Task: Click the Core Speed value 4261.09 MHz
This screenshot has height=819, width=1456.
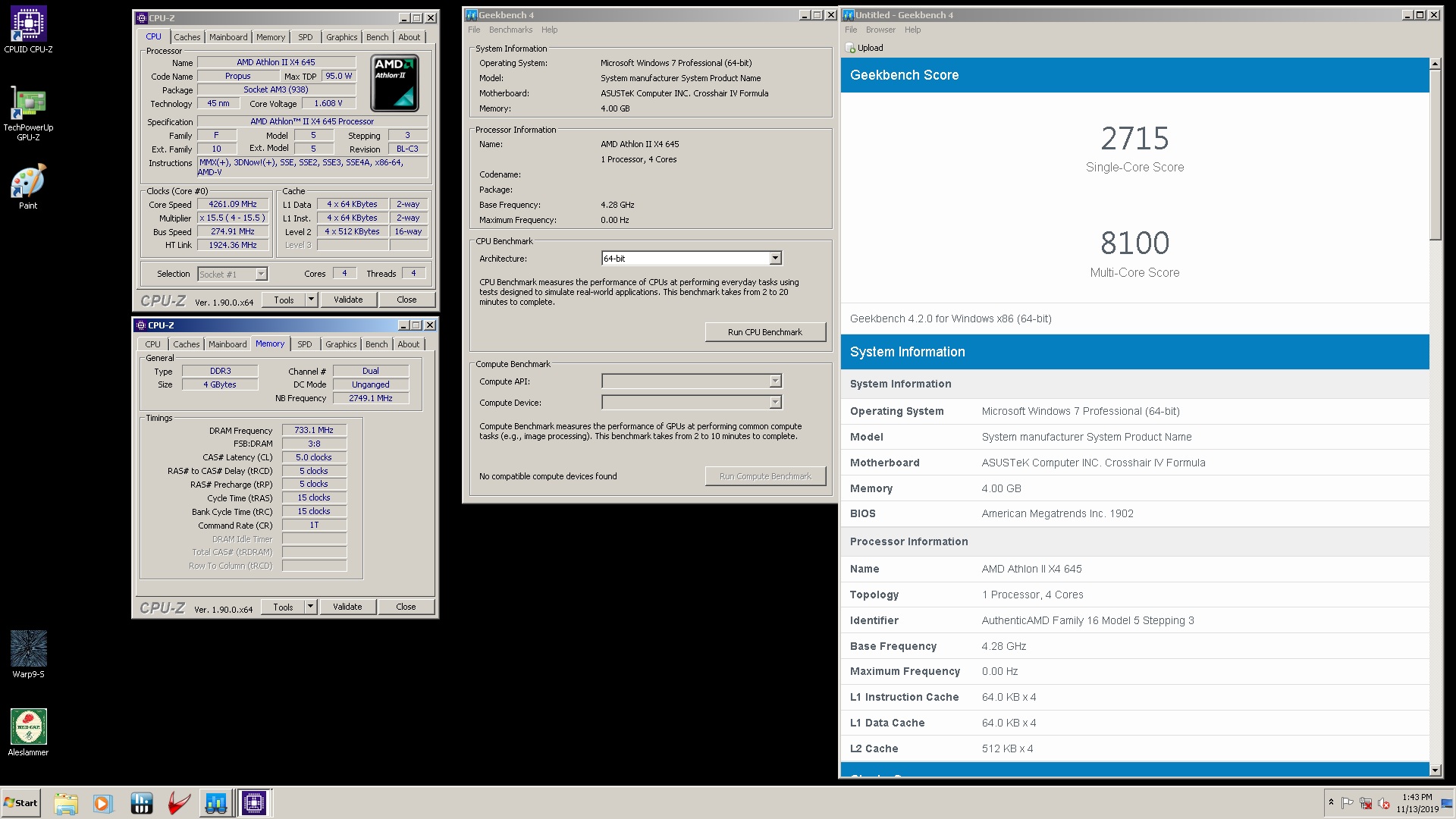Action: (x=233, y=204)
